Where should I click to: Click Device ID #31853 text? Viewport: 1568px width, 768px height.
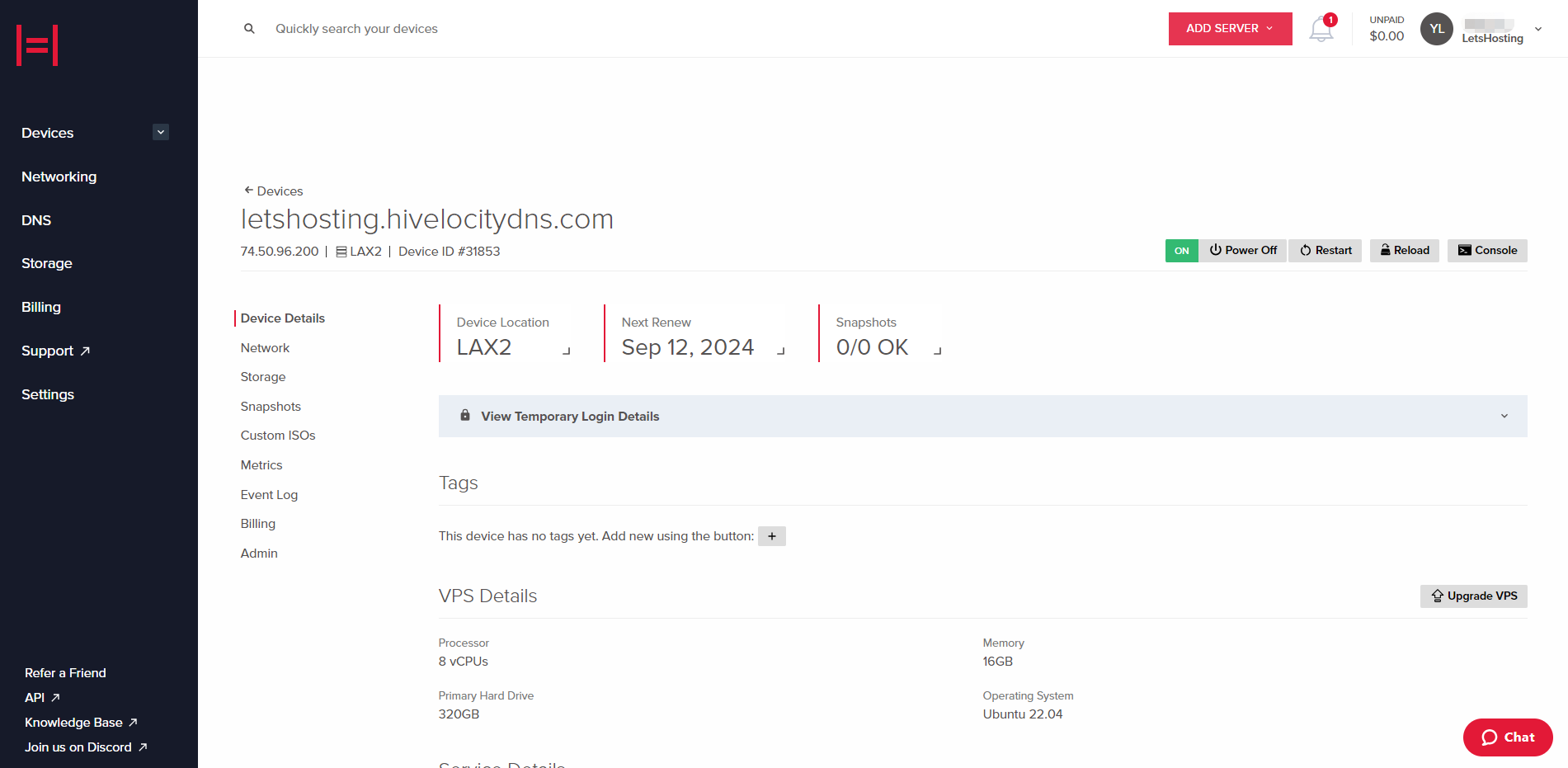[x=450, y=252]
